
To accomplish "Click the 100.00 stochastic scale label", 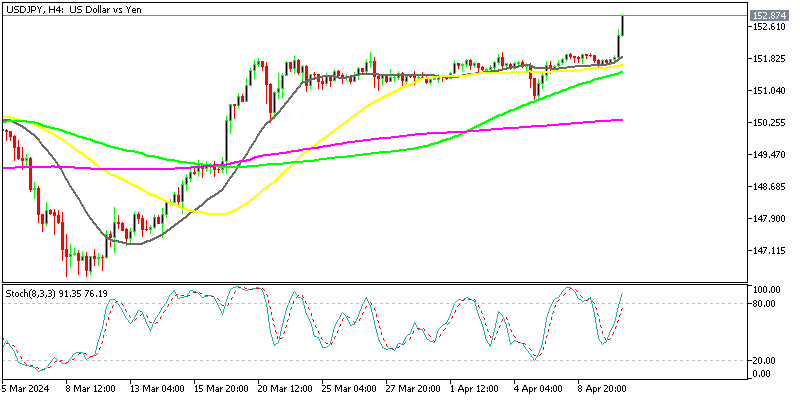I will pyautogui.click(x=766, y=290).
